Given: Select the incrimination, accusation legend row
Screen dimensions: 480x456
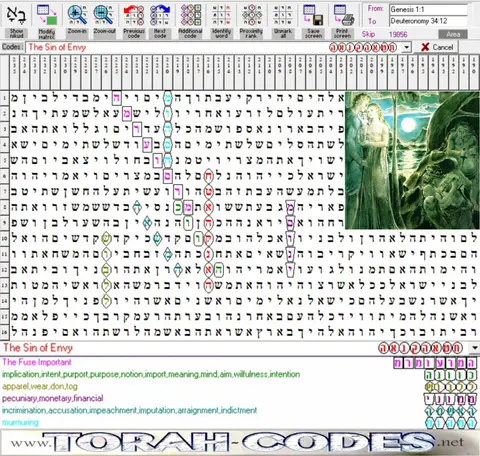Looking at the screenshot, I should 129,410.
